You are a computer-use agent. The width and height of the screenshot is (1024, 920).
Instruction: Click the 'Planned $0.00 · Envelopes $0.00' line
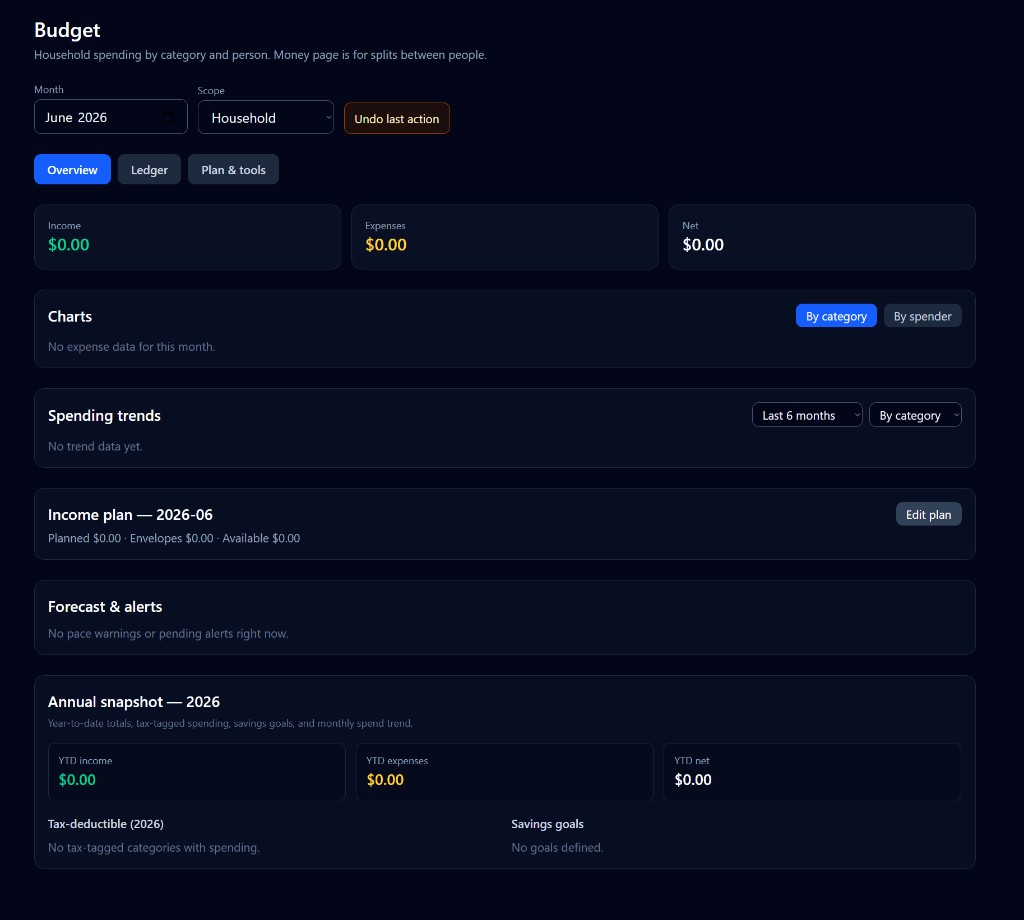point(174,539)
